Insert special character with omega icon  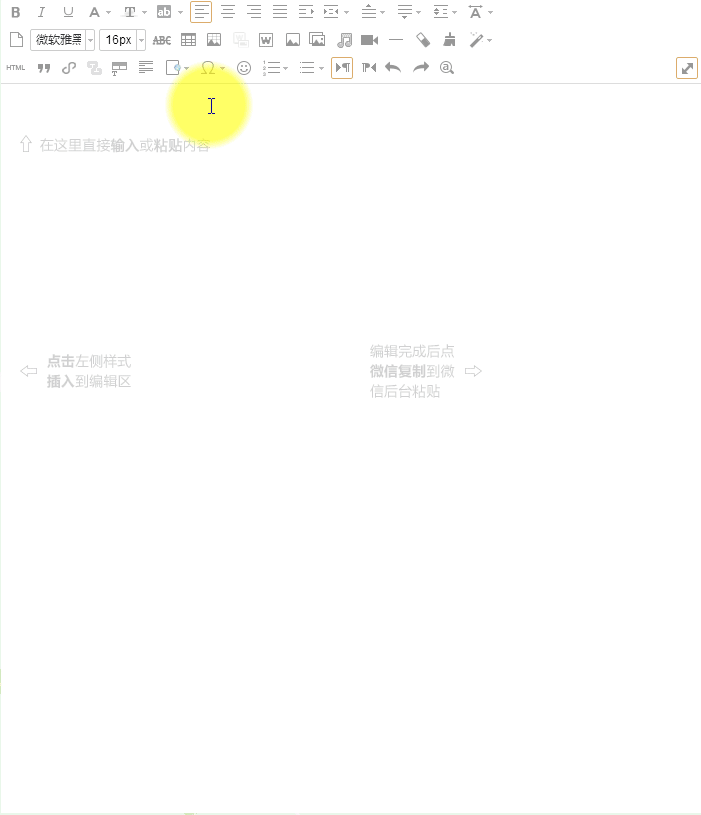208,68
